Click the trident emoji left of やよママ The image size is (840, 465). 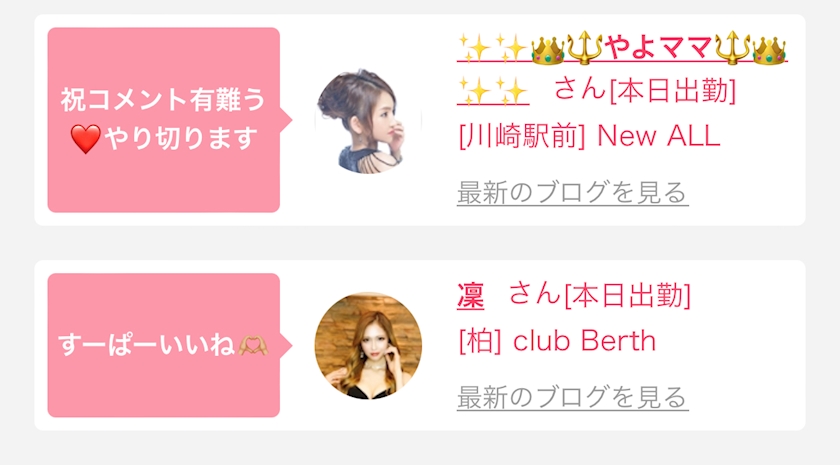[x=584, y=48]
